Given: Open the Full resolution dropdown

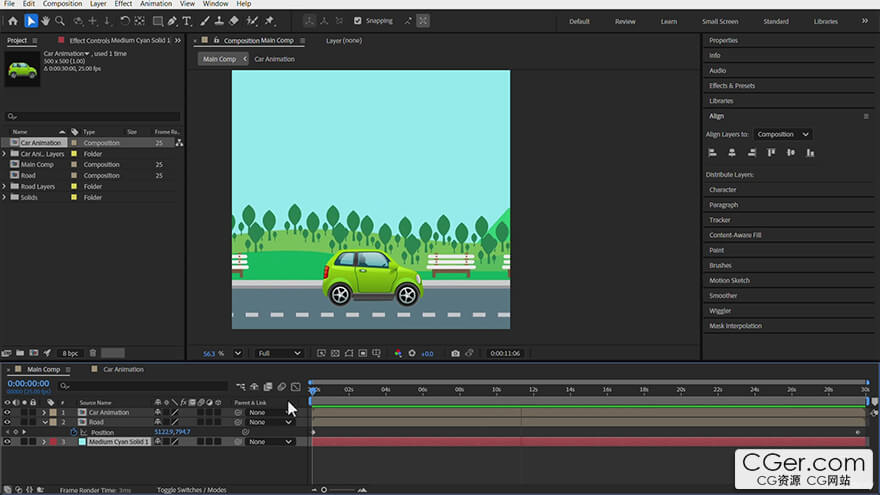Looking at the screenshot, I should pyautogui.click(x=280, y=353).
